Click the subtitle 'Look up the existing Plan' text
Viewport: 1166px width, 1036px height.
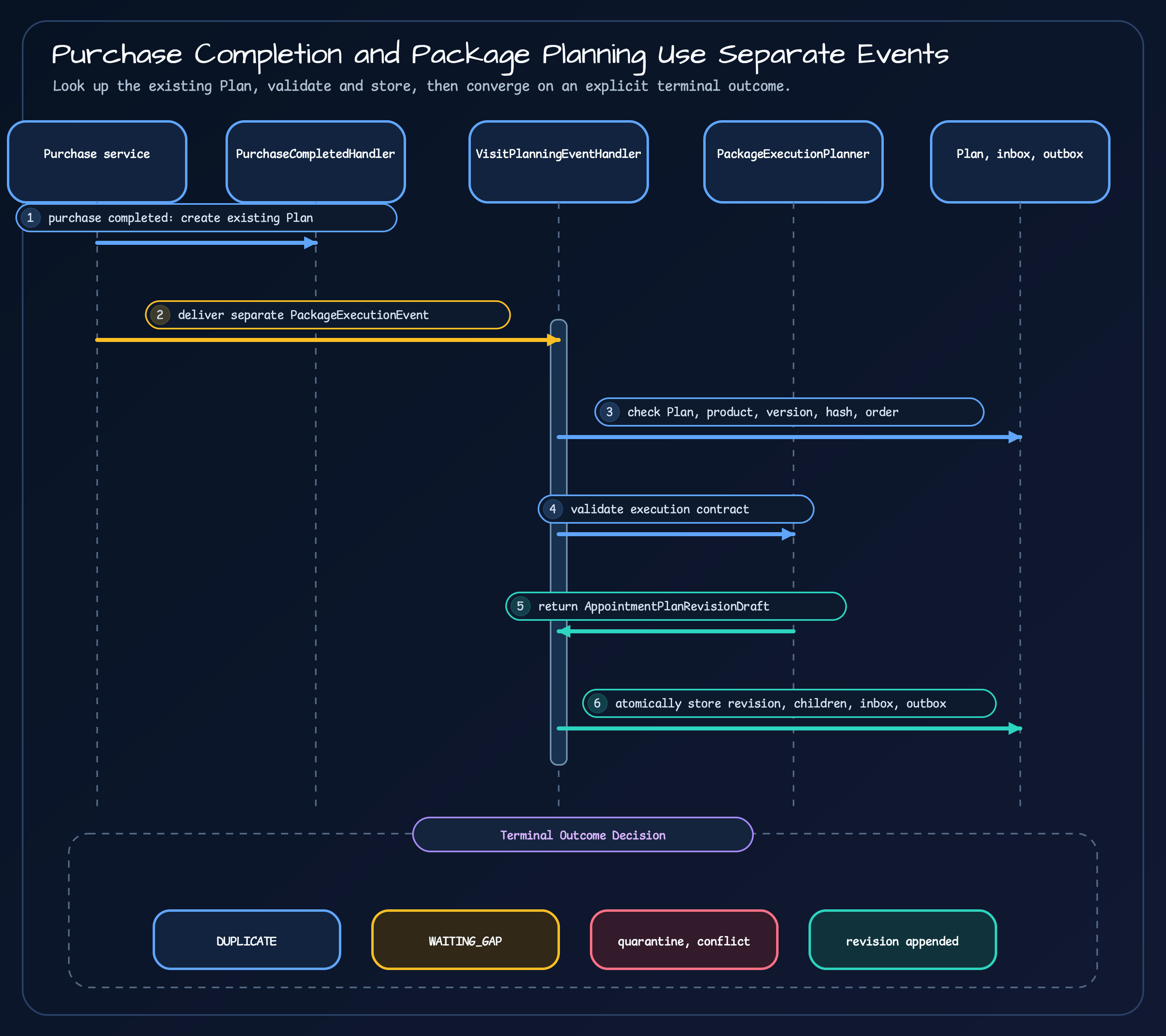pyautogui.click(x=421, y=86)
